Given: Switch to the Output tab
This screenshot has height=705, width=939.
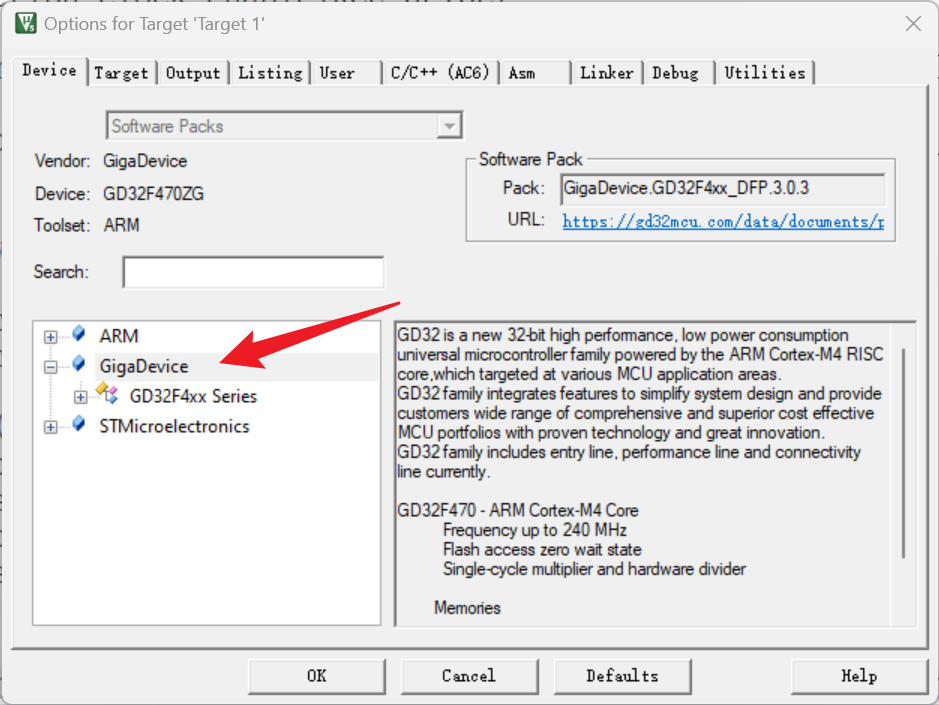Looking at the screenshot, I should (x=193, y=73).
